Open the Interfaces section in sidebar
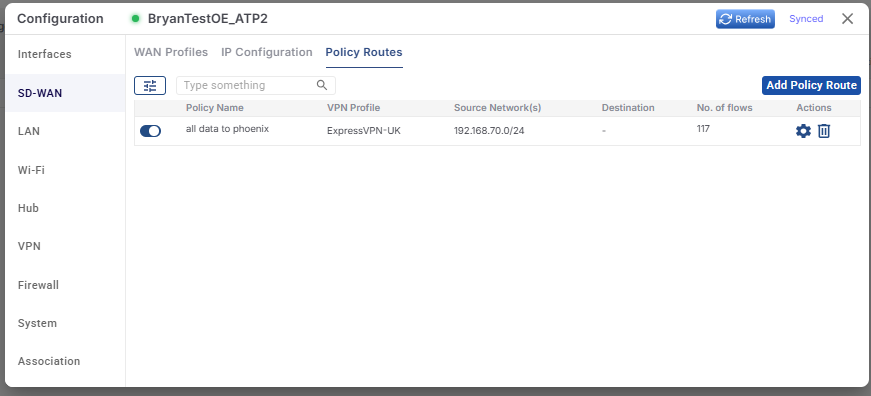 pos(66,54)
